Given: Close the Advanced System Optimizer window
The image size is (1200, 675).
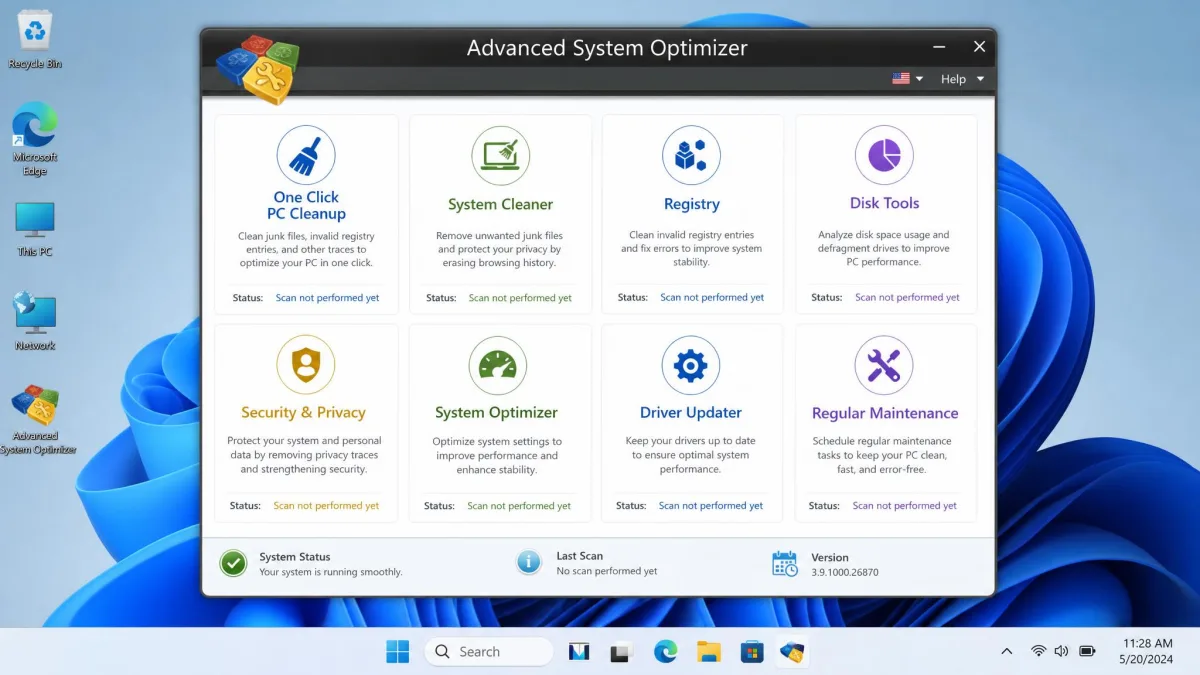Looking at the screenshot, I should 980,47.
